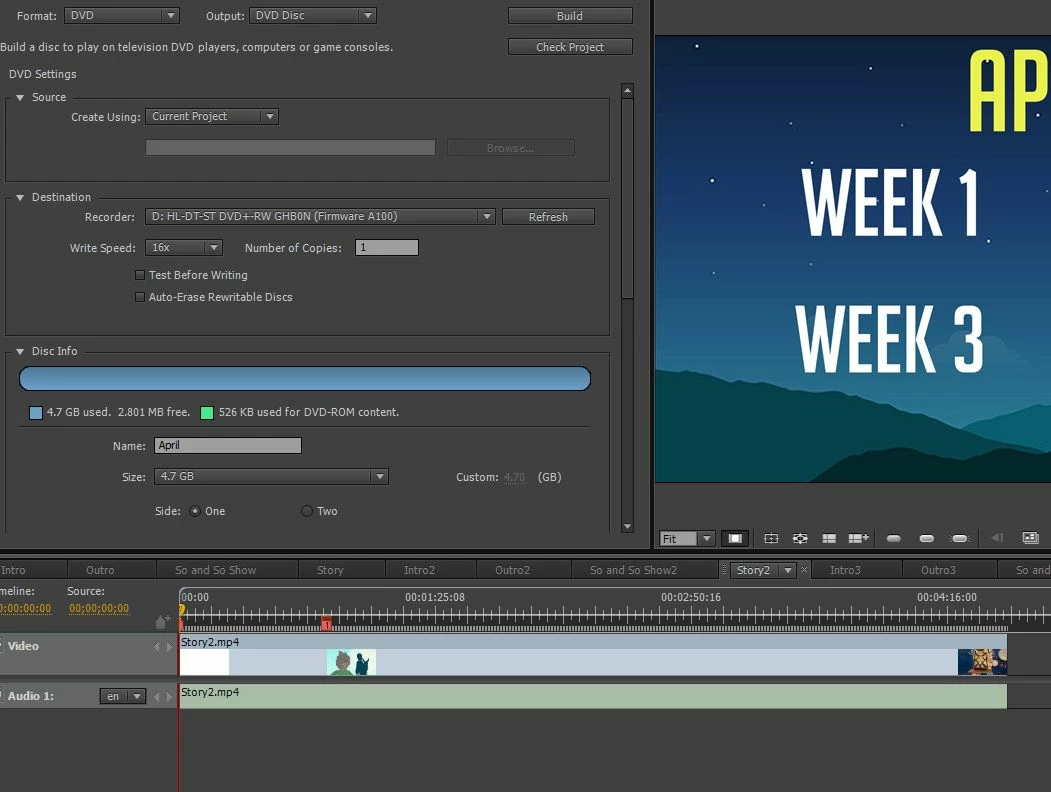Screen dimensions: 1051x792
Task: Open the Create Using Current Project dropdown
Action: click(212, 117)
